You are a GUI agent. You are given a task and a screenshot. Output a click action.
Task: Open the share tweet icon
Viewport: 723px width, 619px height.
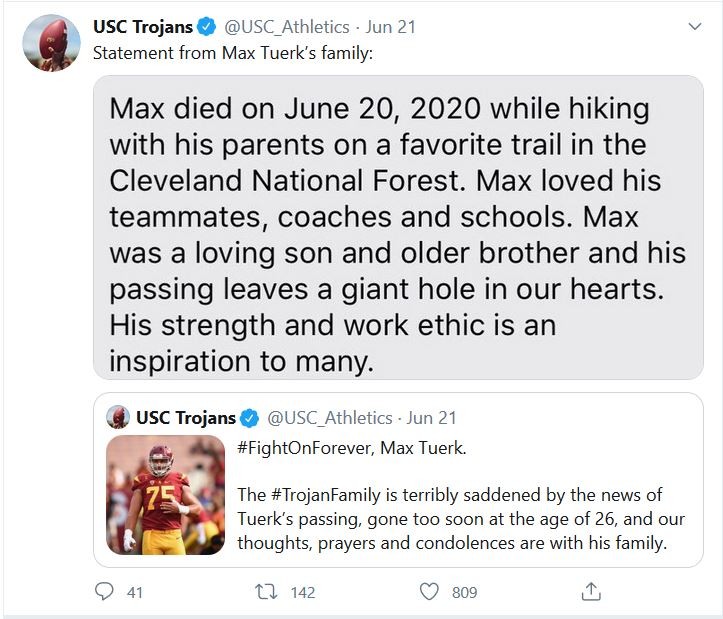[x=591, y=591]
